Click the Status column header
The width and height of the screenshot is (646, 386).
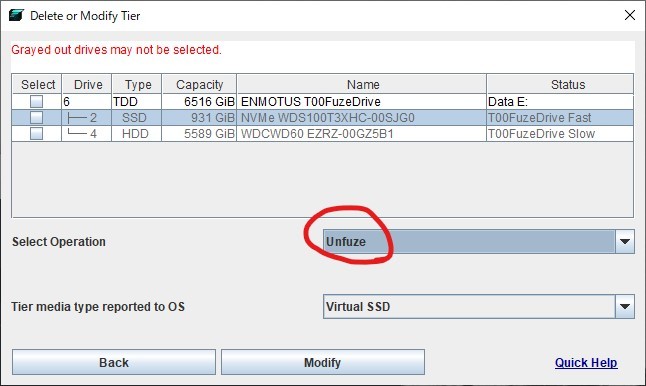click(560, 84)
